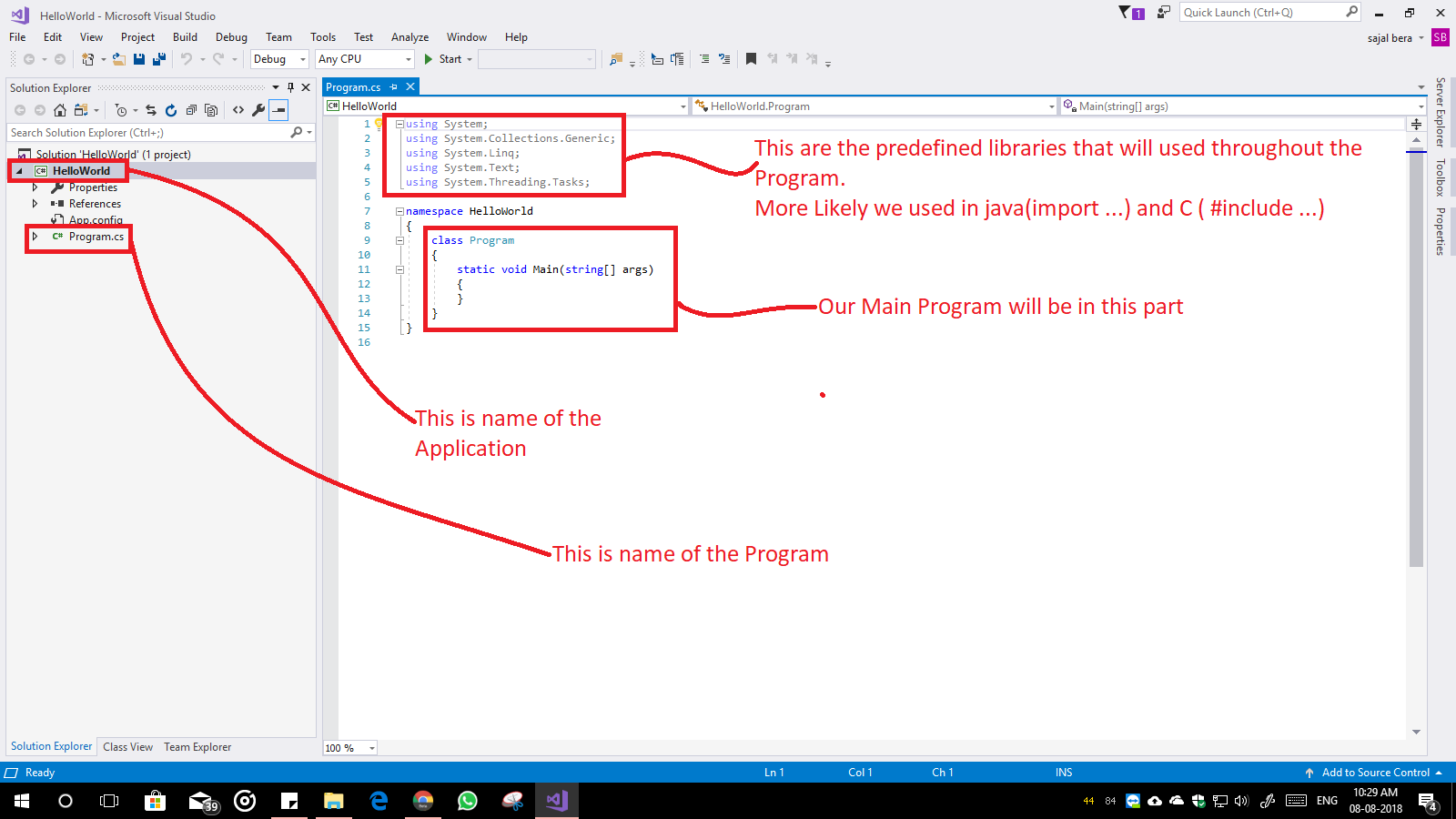Open the editor 100% zoom control
This screenshot has height=819, width=1456.
coord(349,747)
